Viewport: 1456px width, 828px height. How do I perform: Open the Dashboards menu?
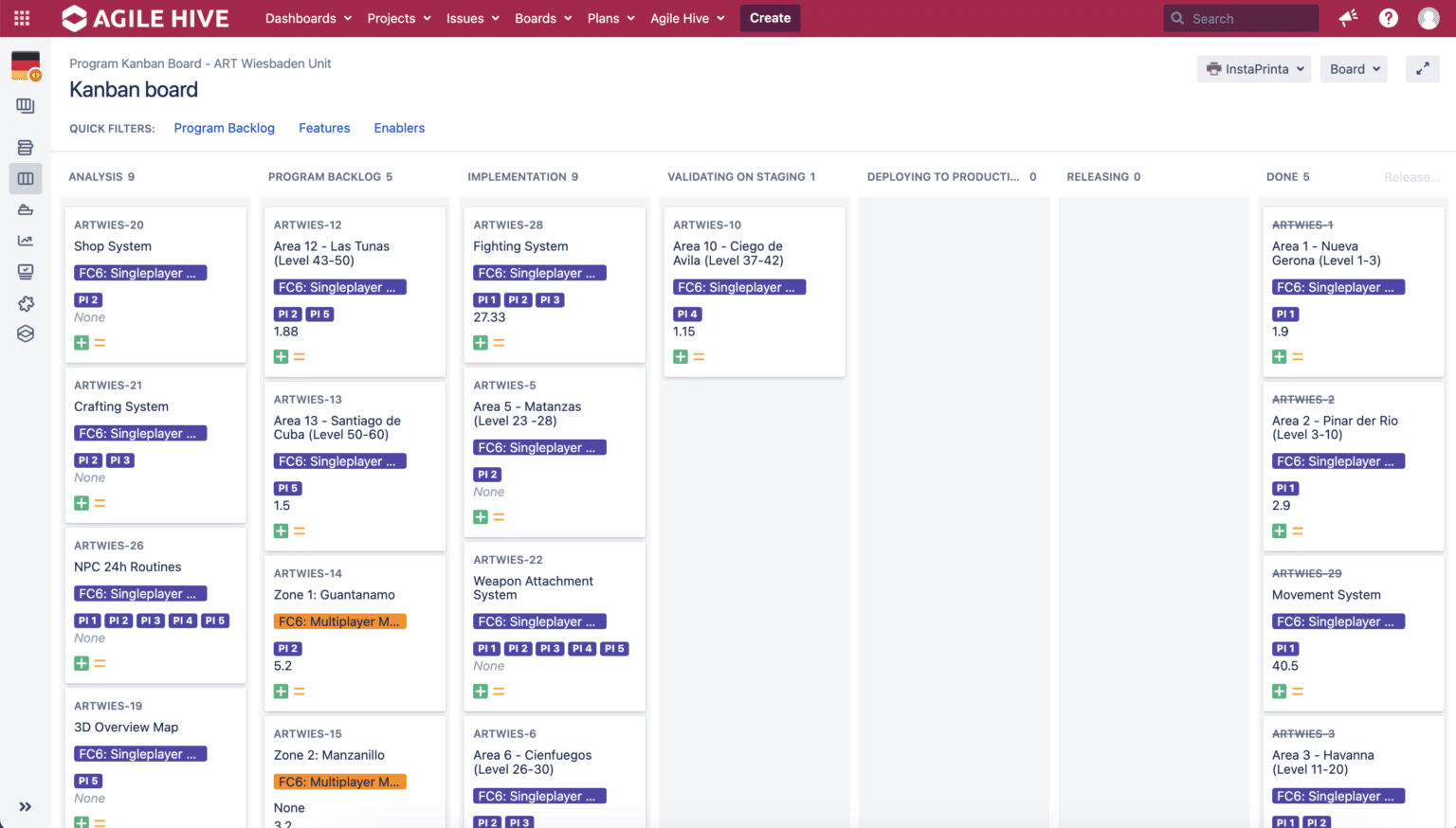point(308,18)
